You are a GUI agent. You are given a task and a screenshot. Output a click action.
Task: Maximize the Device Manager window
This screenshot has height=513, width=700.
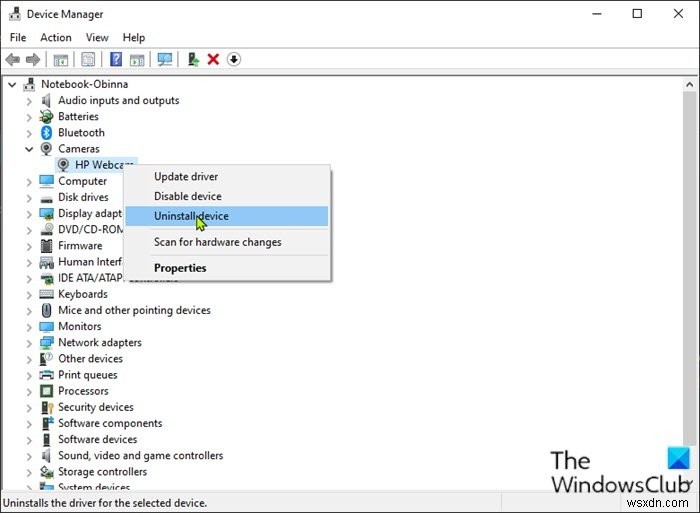point(638,14)
